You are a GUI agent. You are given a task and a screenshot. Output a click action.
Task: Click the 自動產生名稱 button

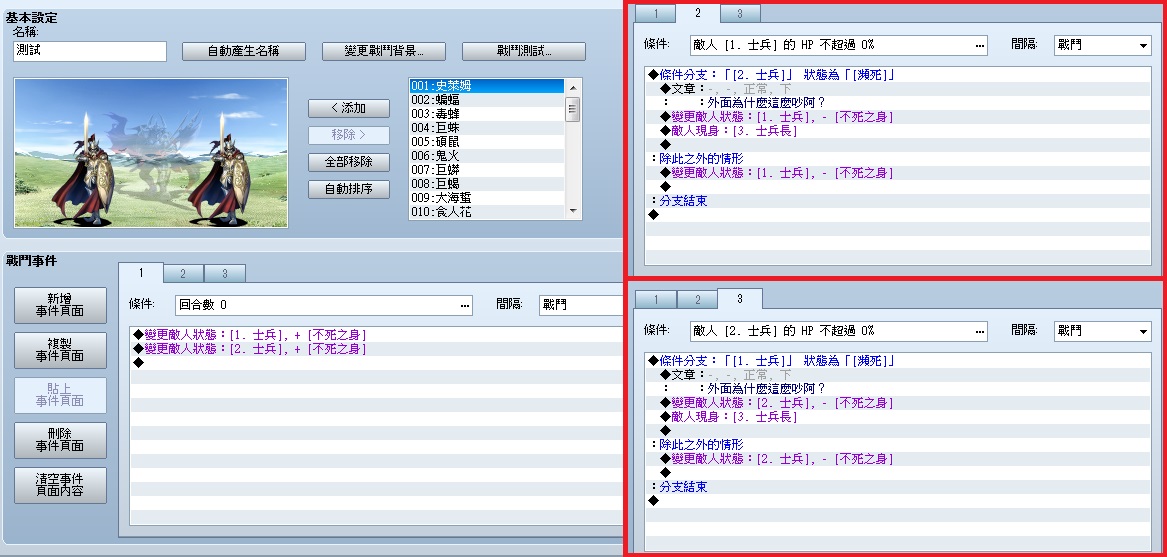pyautogui.click(x=244, y=51)
